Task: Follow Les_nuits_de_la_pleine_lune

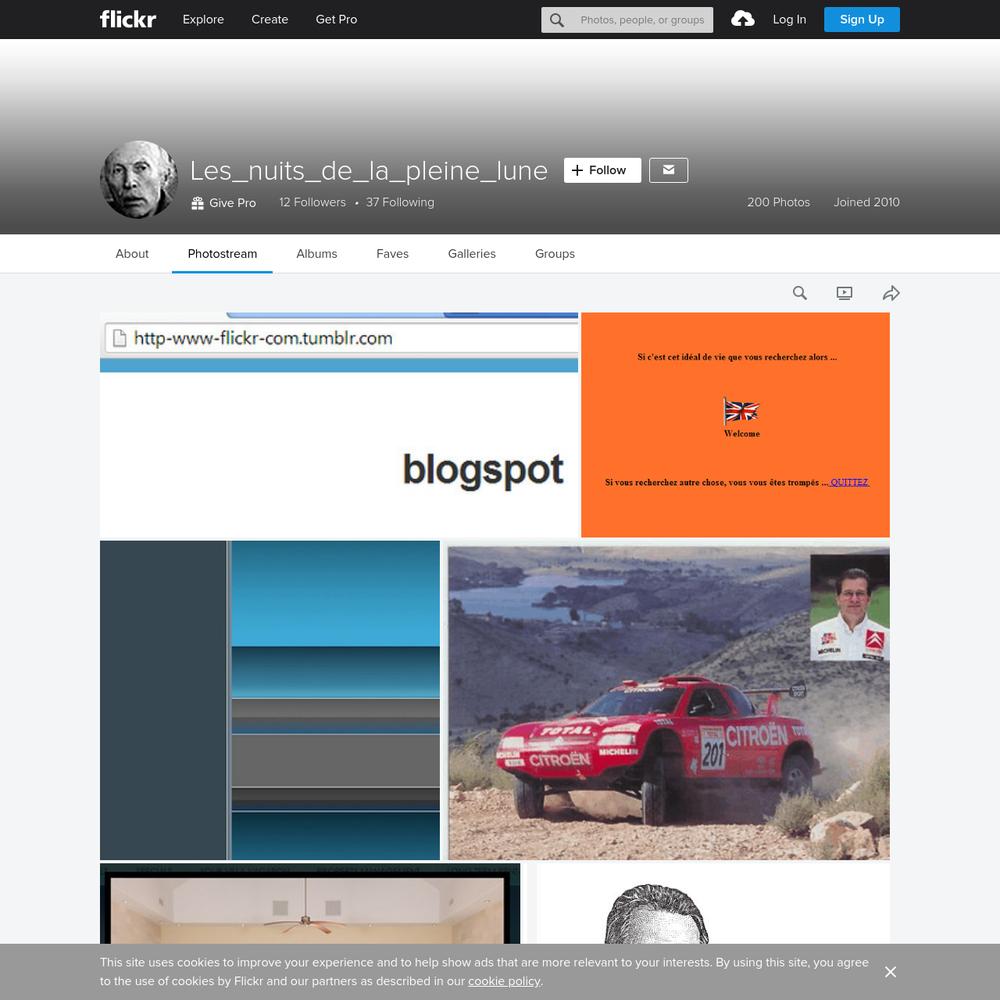Action: [602, 170]
